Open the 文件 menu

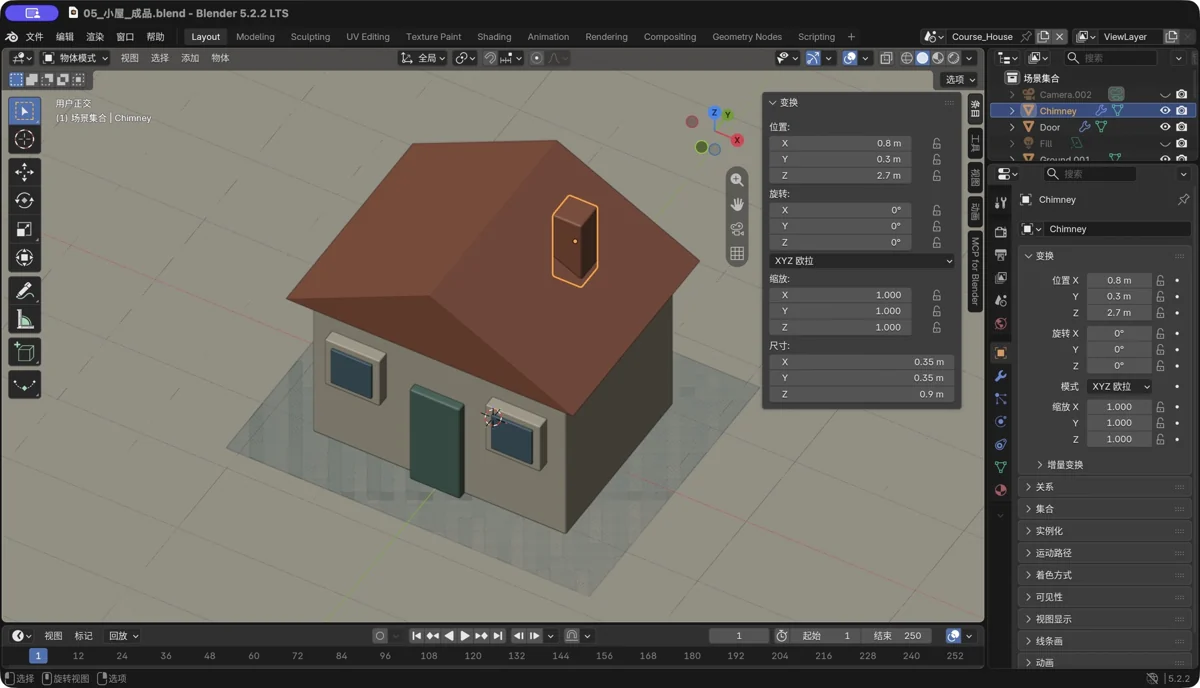click(34, 37)
